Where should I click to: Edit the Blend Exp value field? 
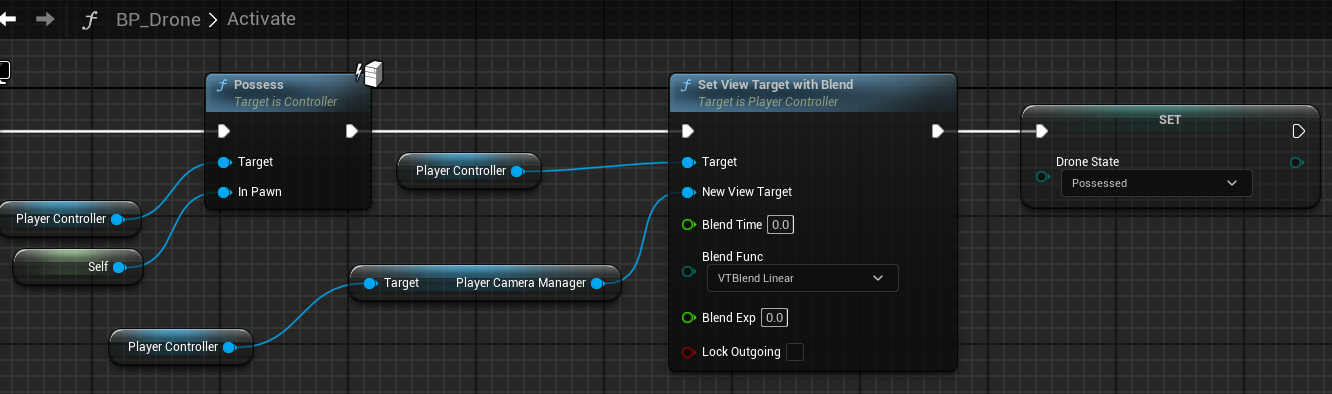tap(774, 318)
